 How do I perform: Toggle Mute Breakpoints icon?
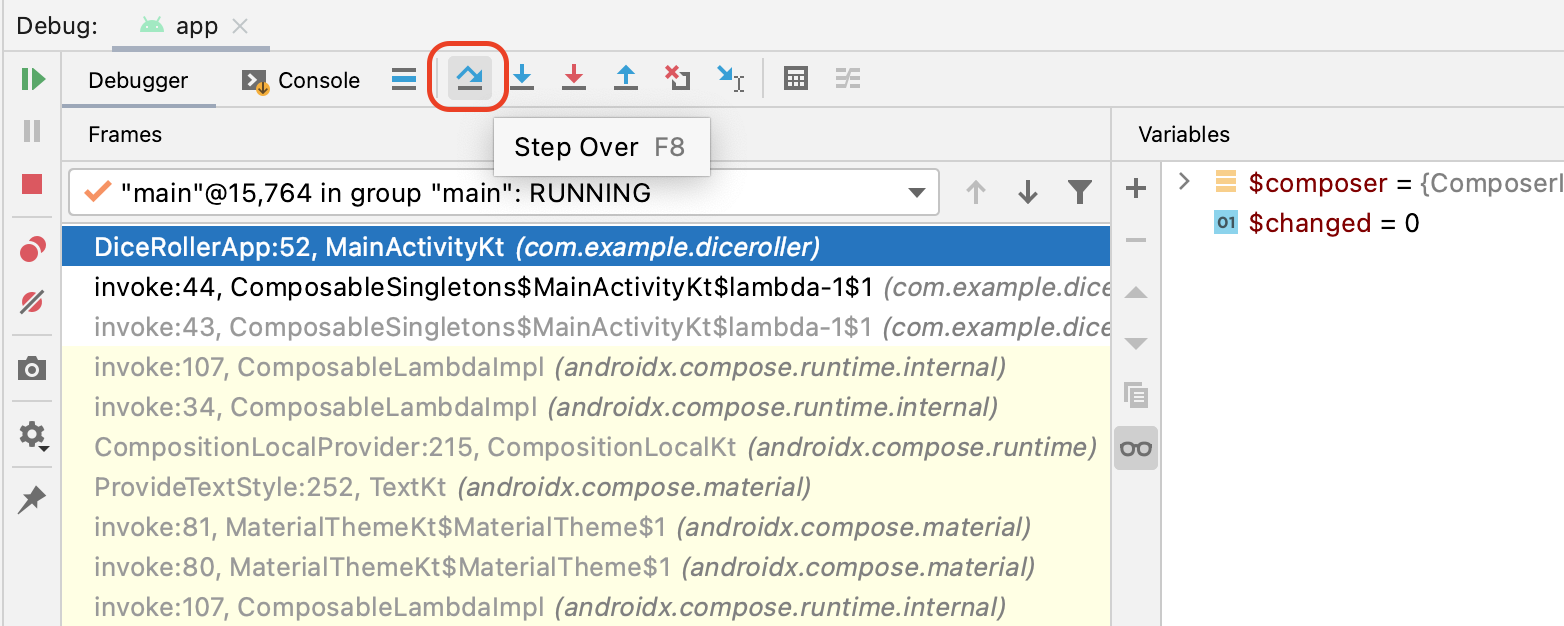pyautogui.click(x=32, y=302)
